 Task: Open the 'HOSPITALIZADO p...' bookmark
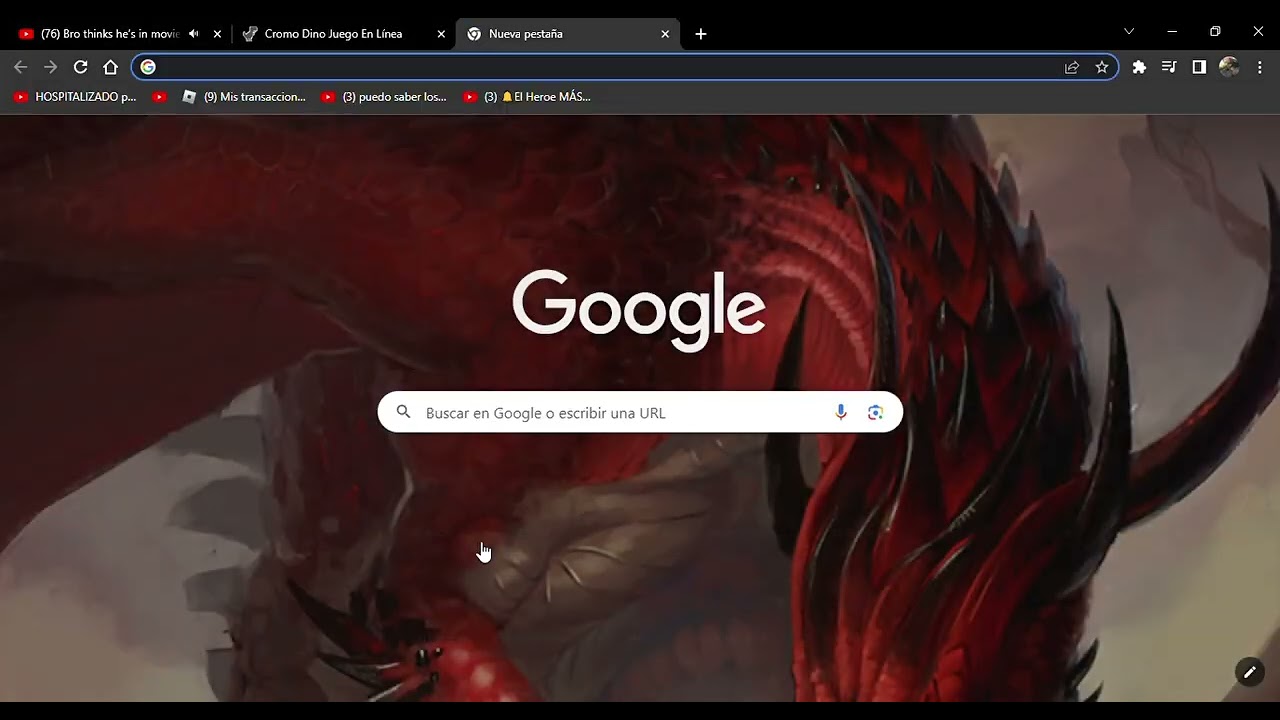75,97
